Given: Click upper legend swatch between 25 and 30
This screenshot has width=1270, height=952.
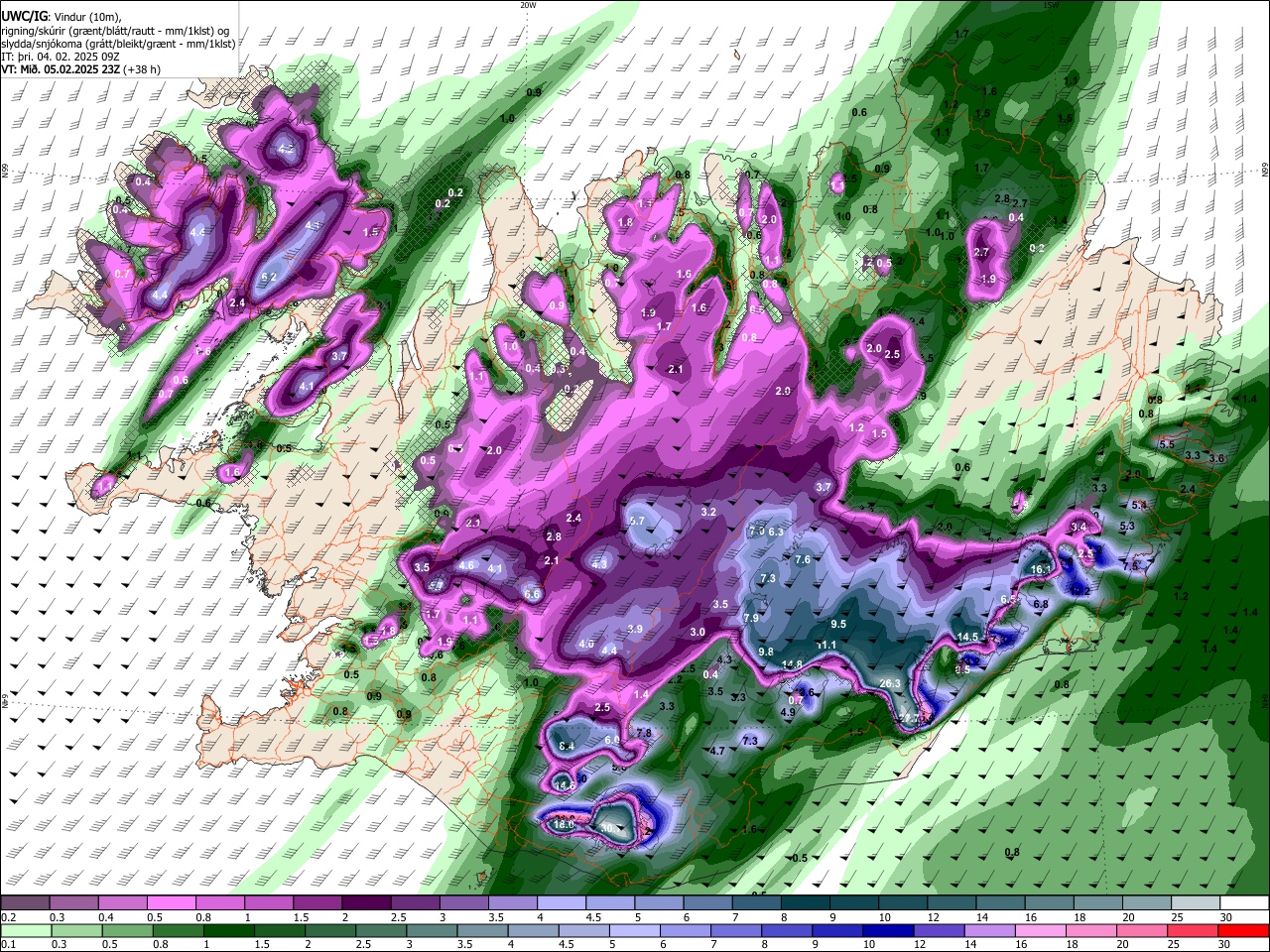Looking at the screenshot, I should [x=1197, y=902].
